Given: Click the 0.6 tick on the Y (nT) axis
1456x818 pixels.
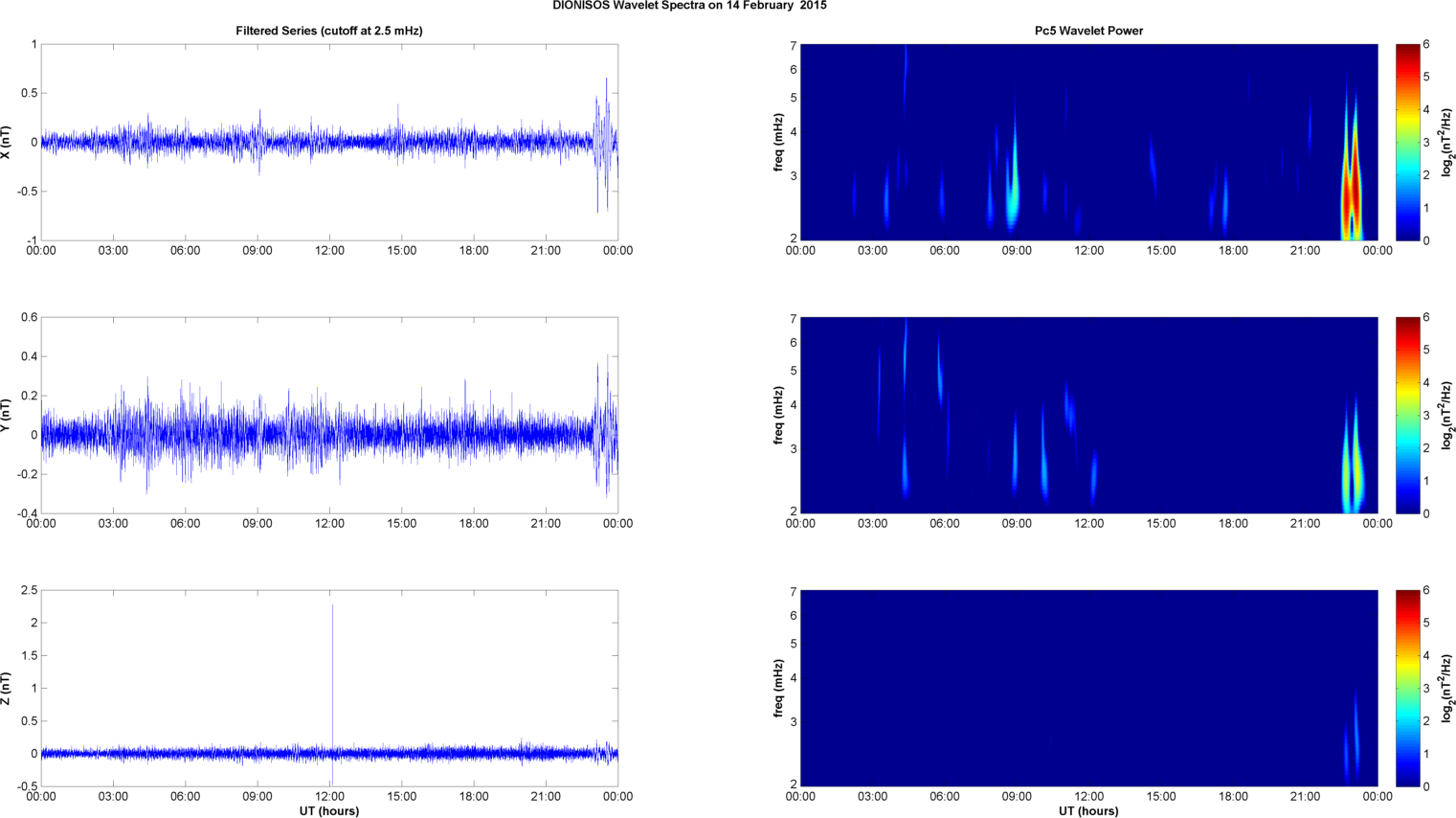Looking at the screenshot, I should [28, 317].
